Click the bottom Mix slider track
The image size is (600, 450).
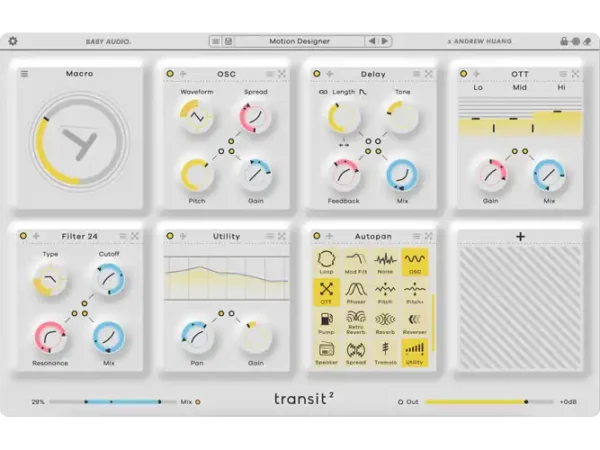pyautogui.click(x=113, y=402)
